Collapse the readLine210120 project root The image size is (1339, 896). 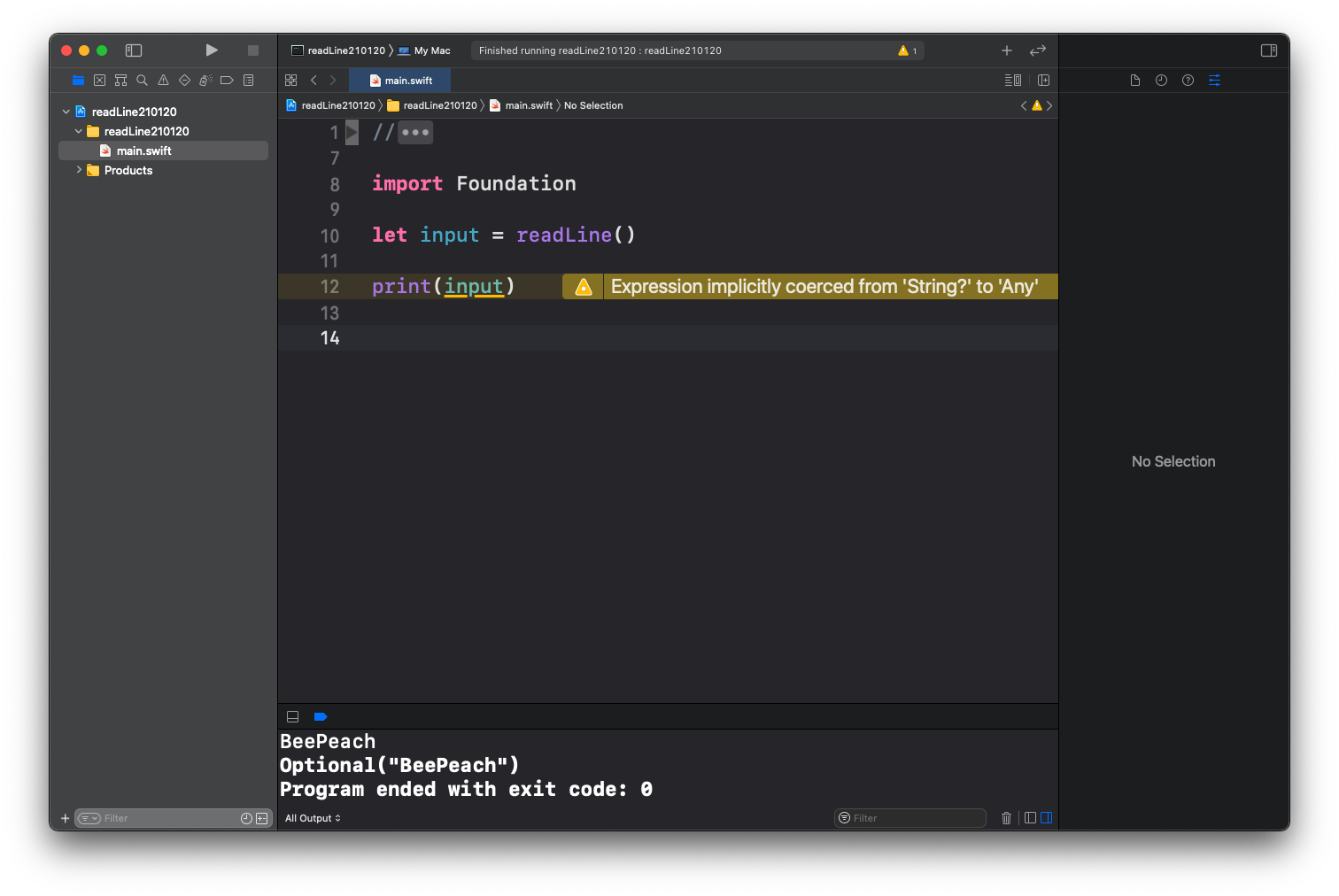coord(66,112)
